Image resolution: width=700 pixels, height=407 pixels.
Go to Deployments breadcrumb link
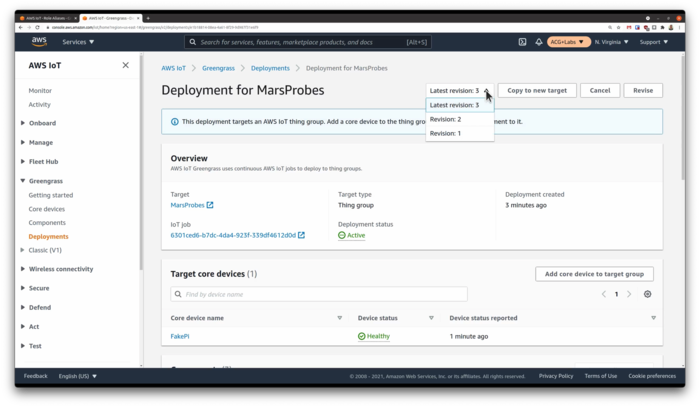coord(270,68)
